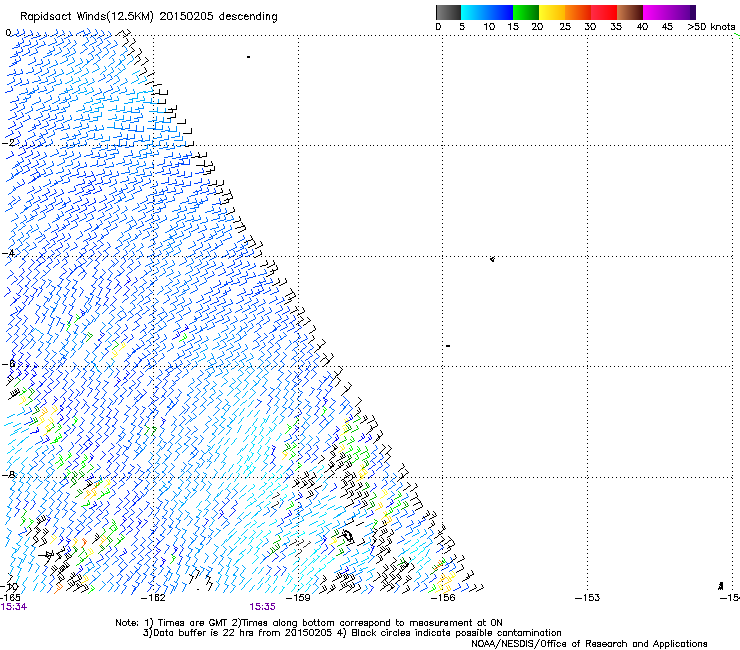The width and height of the screenshot is (740, 650).
Task: Click the longitude label '-165'
Action: [10, 598]
